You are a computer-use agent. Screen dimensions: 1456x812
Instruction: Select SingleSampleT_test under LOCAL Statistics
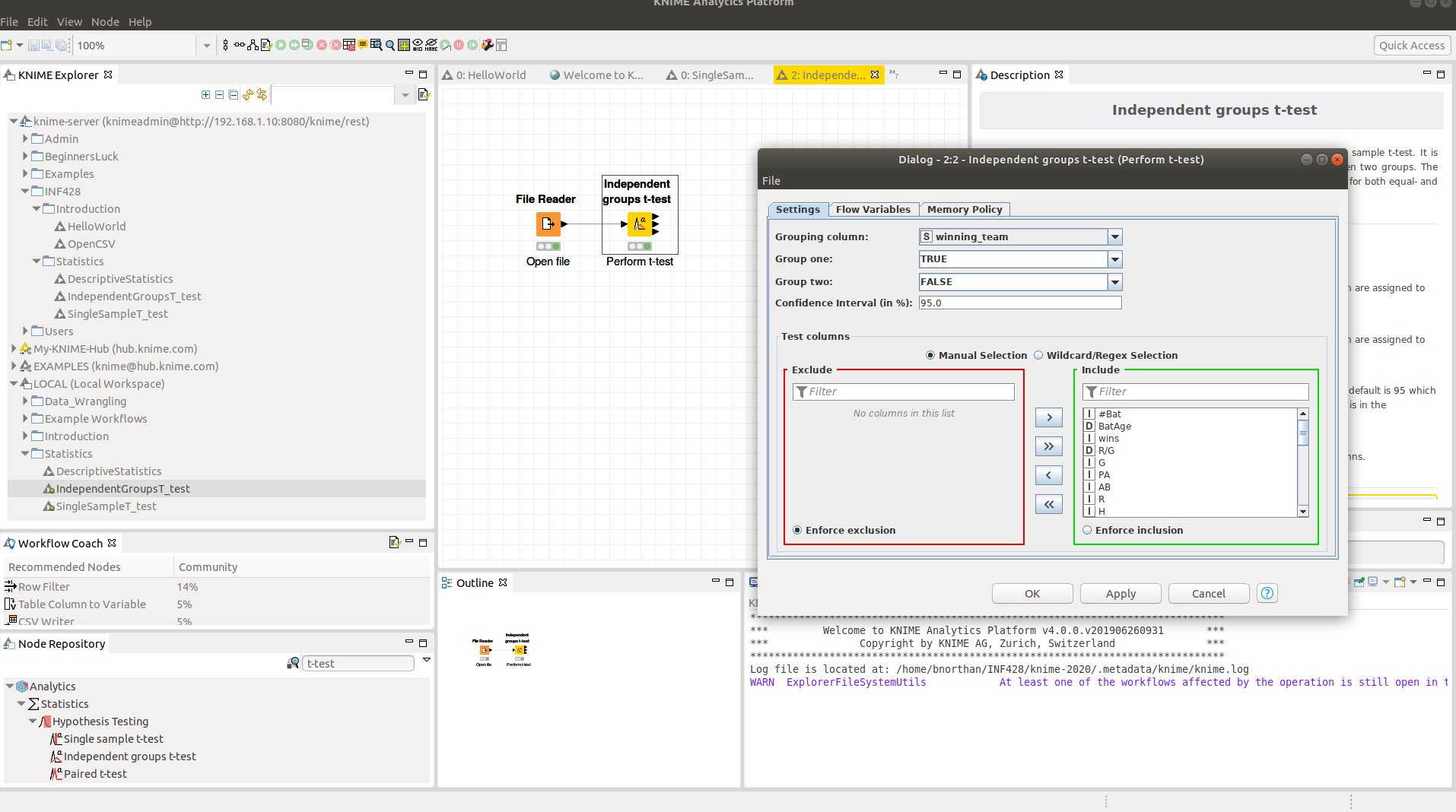coord(106,506)
